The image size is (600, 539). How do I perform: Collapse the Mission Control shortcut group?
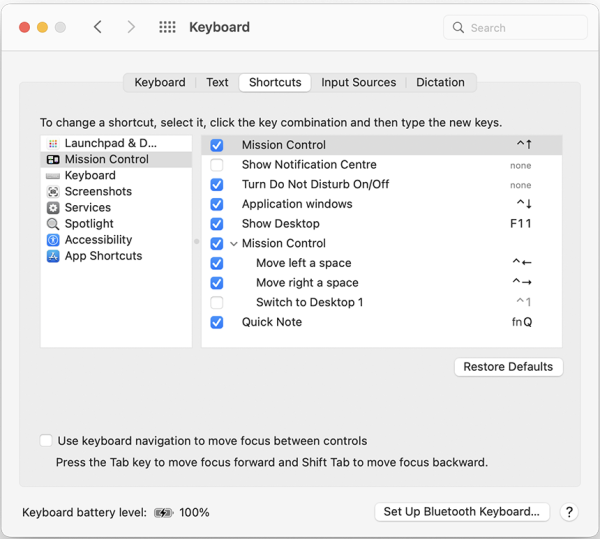pyautogui.click(x=233, y=244)
